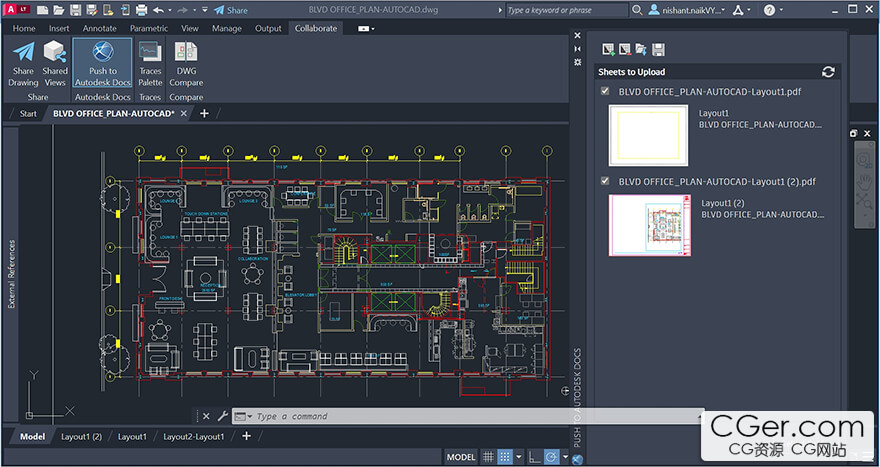
Task: Open snap settings dropdown arrow
Action: click(519, 457)
